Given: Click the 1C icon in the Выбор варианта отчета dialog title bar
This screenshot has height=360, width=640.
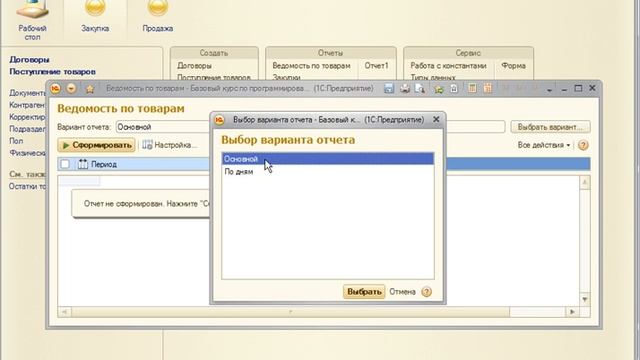Looking at the screenshot, I should click(x=220, y=120).
